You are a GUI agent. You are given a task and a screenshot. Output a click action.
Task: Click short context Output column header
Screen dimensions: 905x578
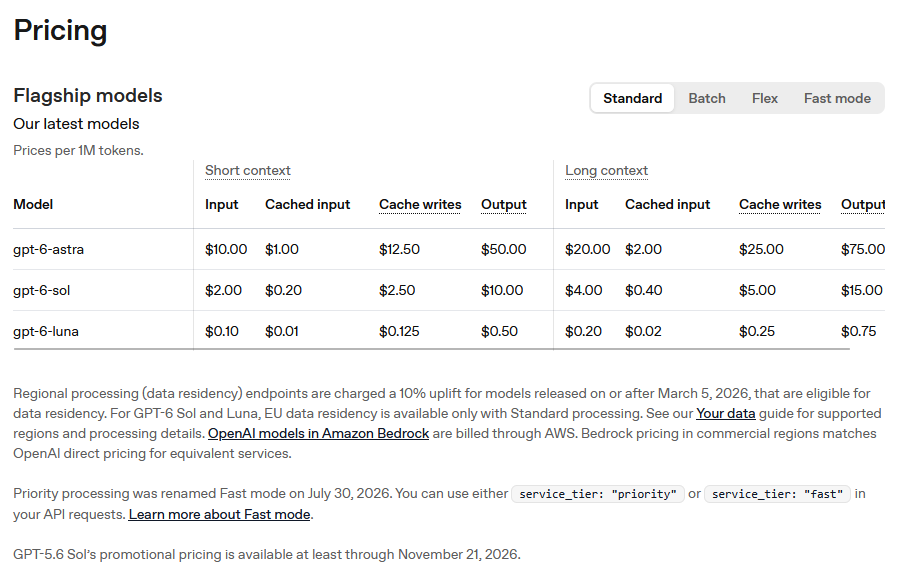pos(504,204)
